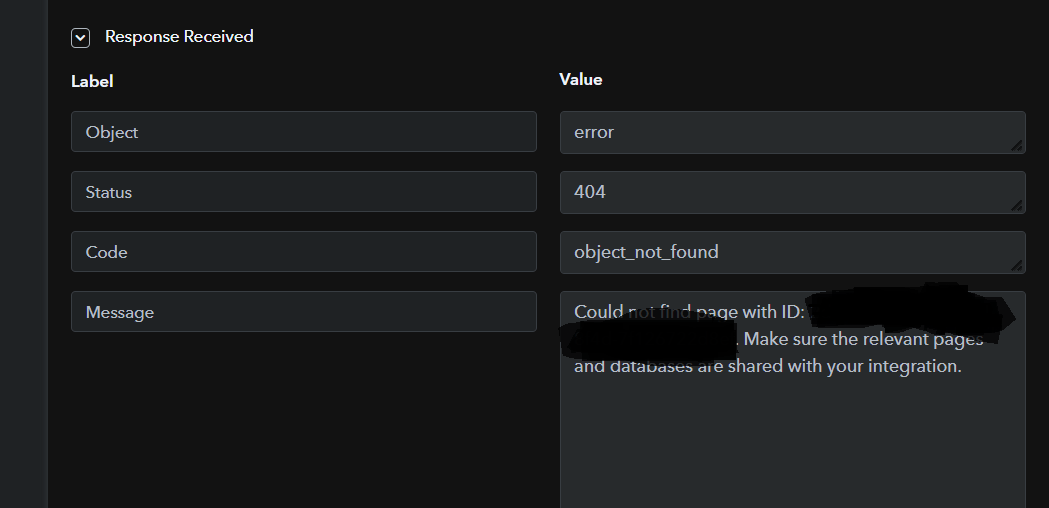Viewport: 1049px width, 508px height.
Task: Click the Response Received heading text
Action: click(179, 37)
